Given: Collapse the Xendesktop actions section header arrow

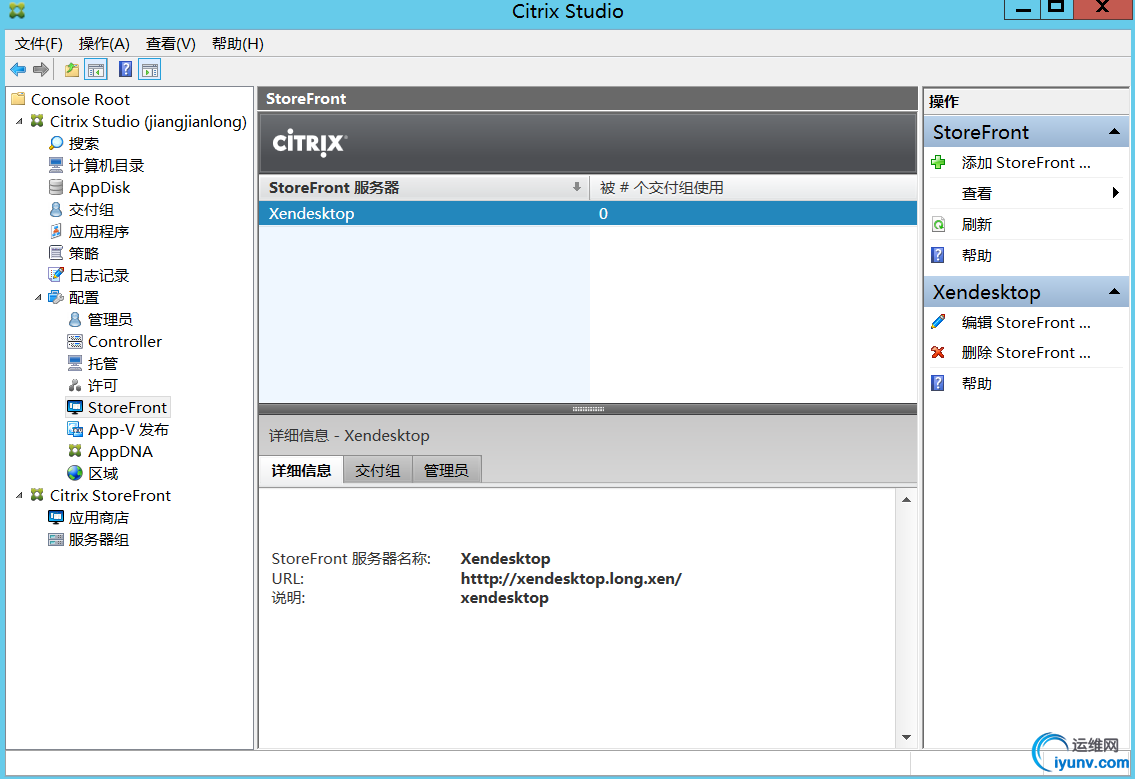Looking at the screenshot, I should click(1114, 292).
